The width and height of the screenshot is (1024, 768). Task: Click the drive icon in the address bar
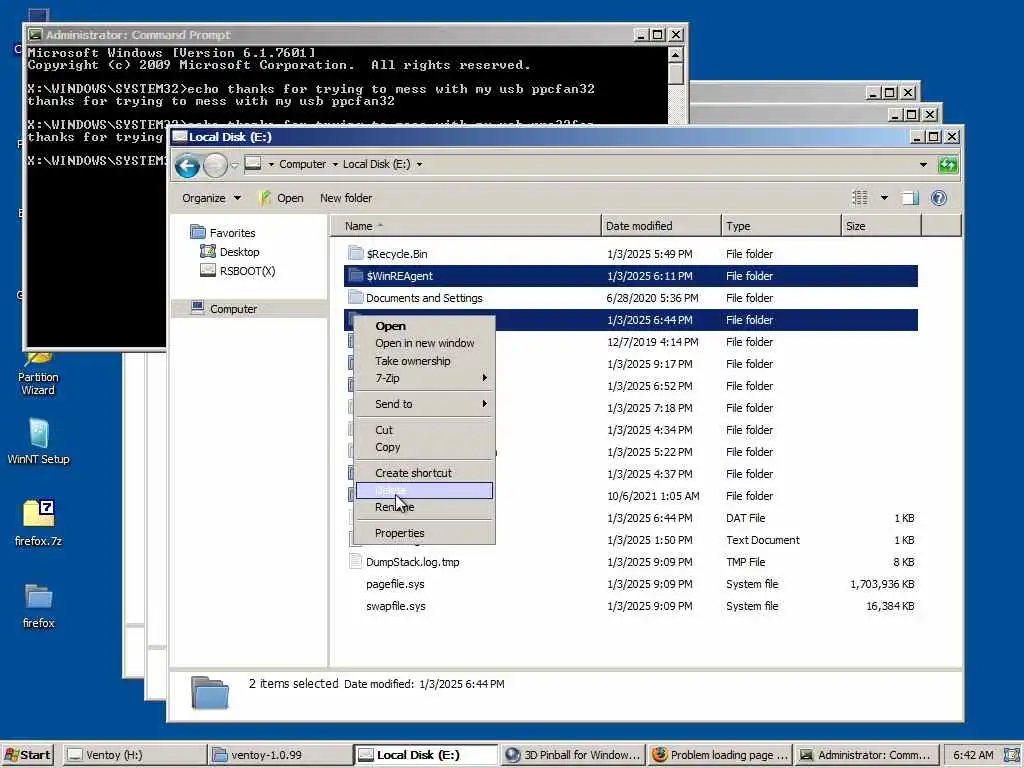pyautogui.click(x=253, y=164)
